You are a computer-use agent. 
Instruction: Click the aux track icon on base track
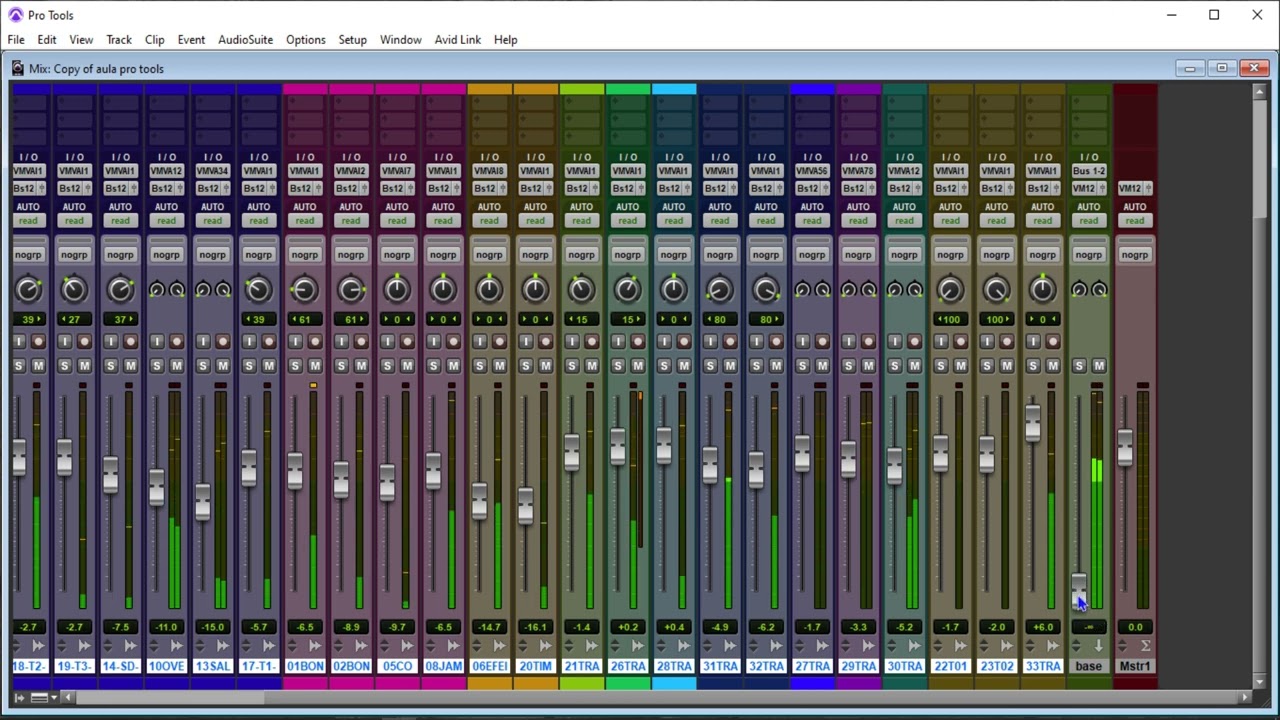click(x=1098, y=646)
